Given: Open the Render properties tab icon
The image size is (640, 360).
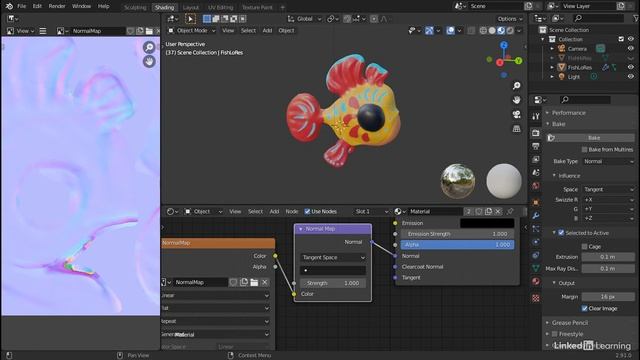Looking at the screenshot, I should (536, 133).
